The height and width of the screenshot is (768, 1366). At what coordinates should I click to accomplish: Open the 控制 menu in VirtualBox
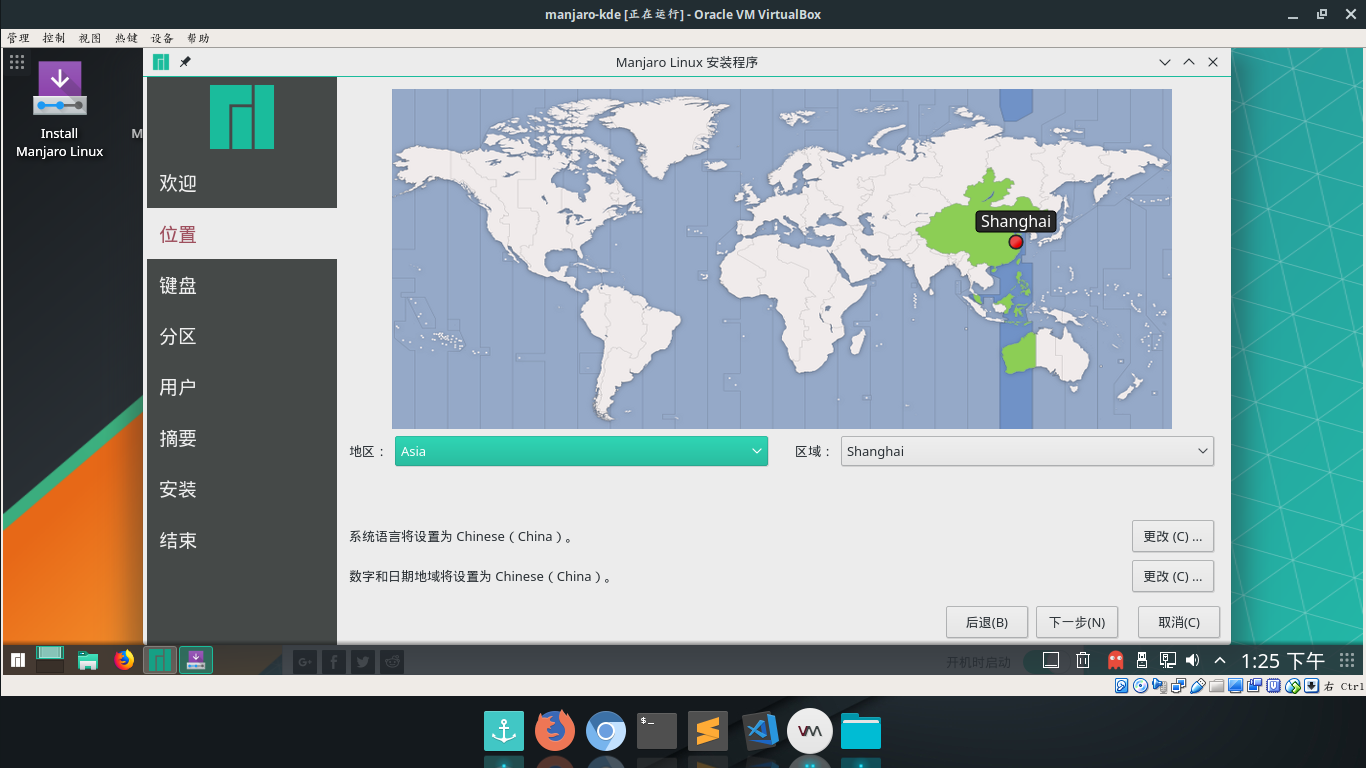point(54,38)
